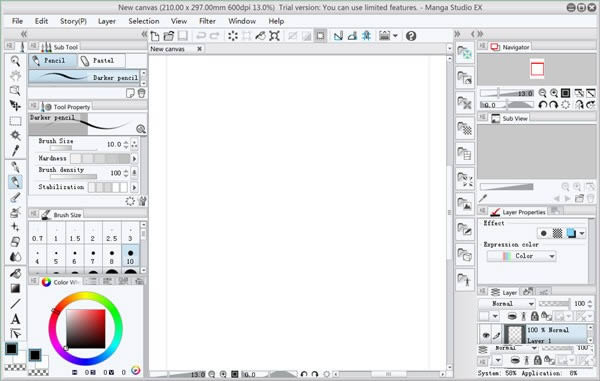This screenshot has width=600, height=381.
Task: Expand Stabilization options arrow
Action: (134, 187)
